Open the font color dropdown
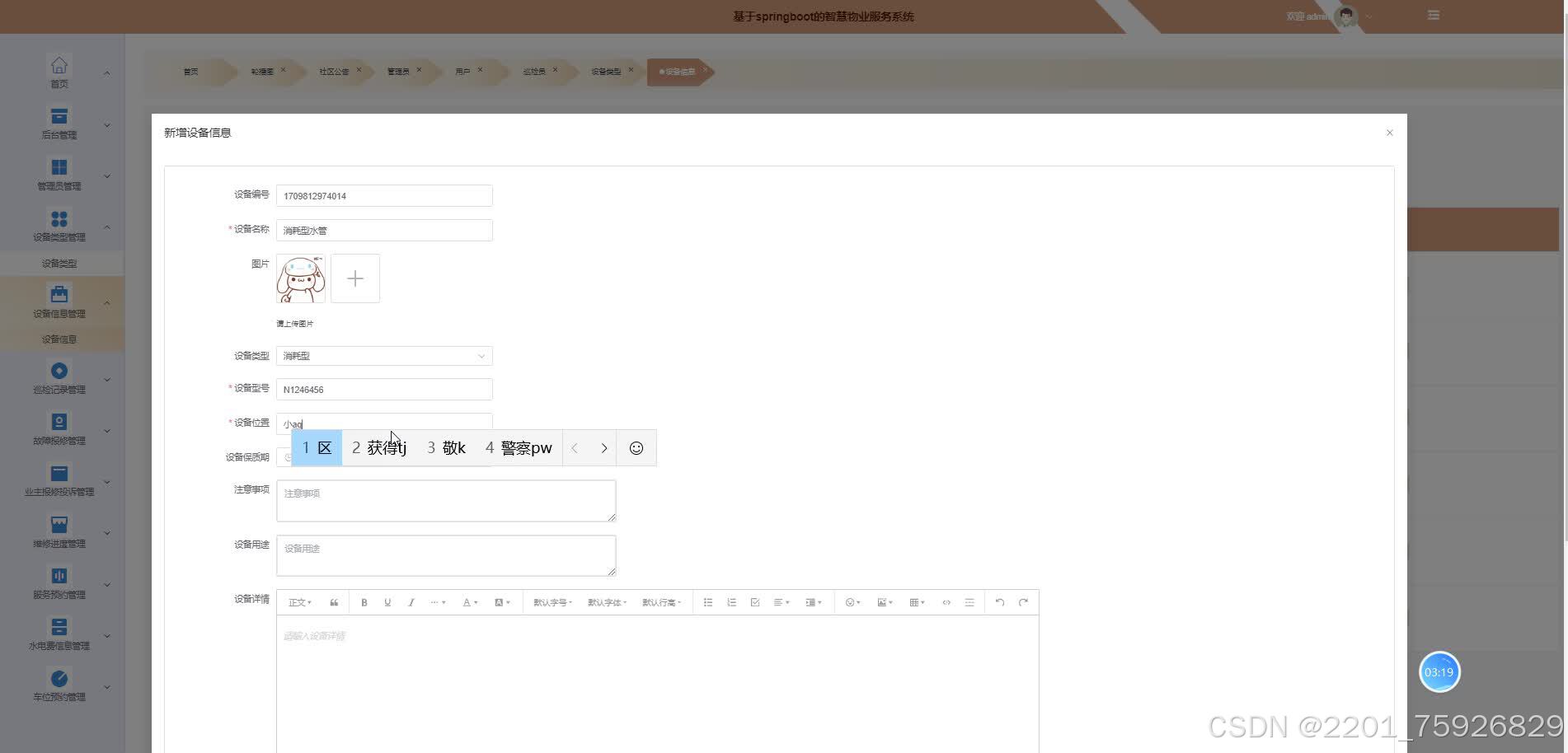 470,602
